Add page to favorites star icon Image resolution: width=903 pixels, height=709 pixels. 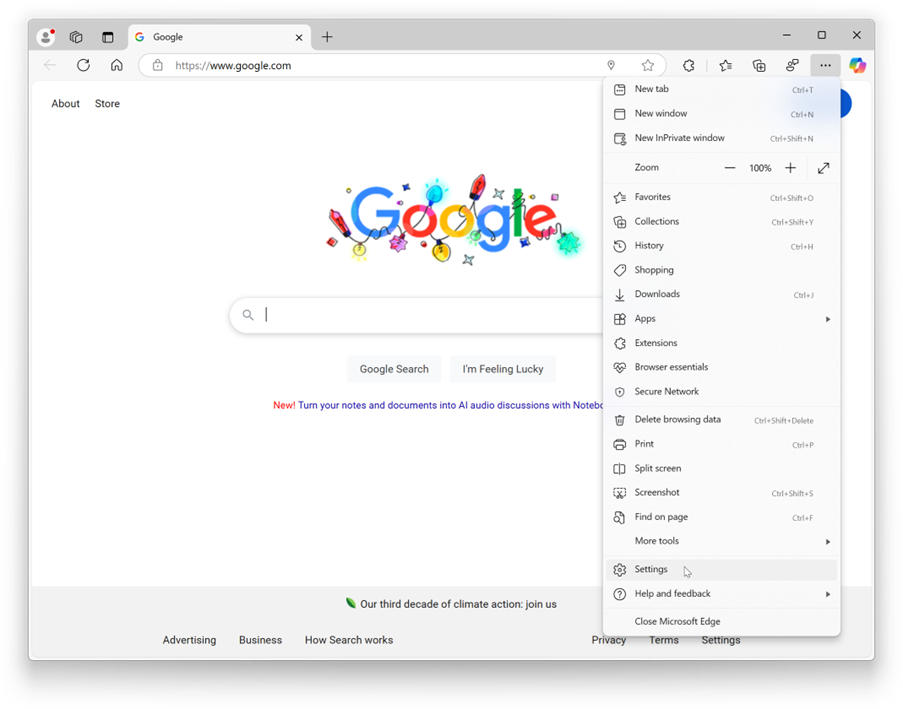(x=648, y=66)
